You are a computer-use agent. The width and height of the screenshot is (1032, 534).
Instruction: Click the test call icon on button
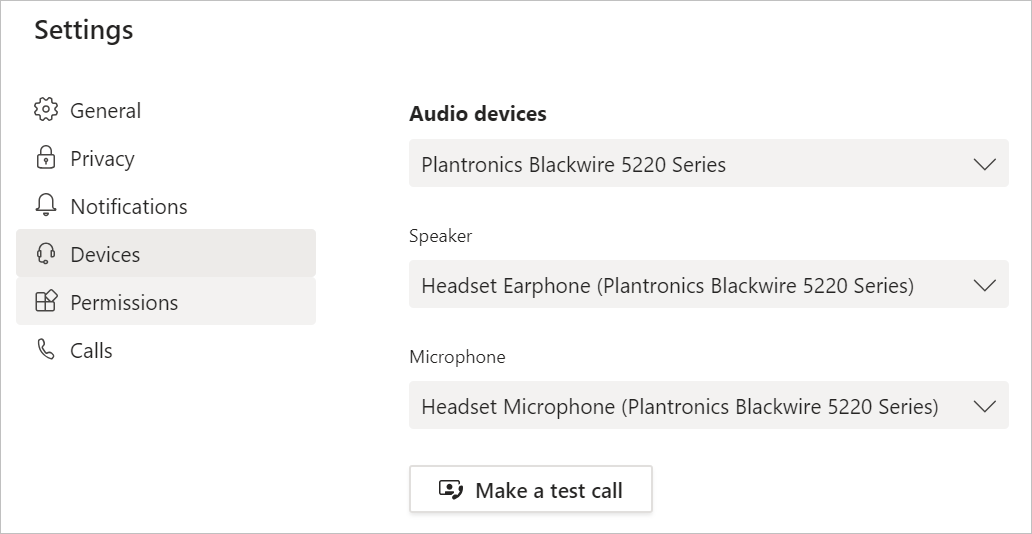(451, 490)
